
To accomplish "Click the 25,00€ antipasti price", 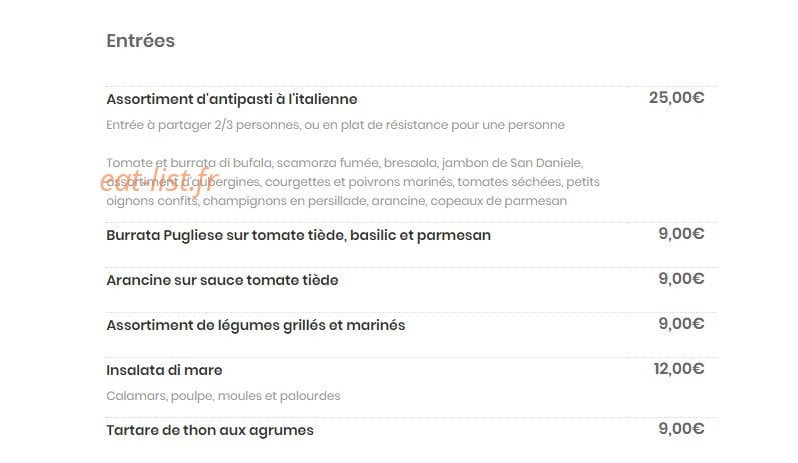I will tap(676, 98).
